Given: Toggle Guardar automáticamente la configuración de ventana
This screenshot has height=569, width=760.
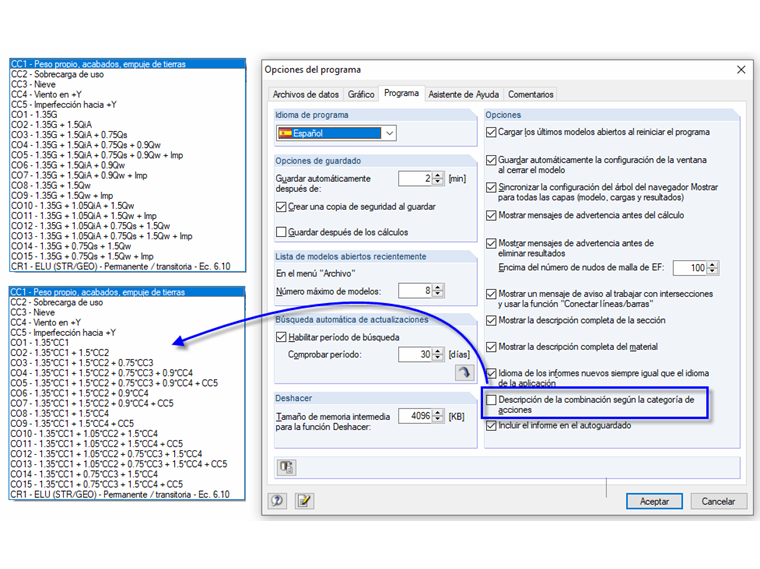Looking at the screenshot, I should [x=491, y=160].
